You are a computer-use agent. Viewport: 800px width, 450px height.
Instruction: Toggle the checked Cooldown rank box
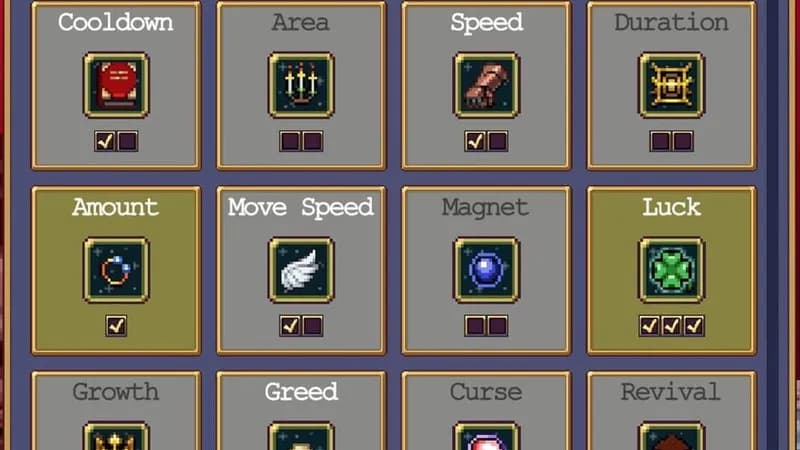(105, 141)
